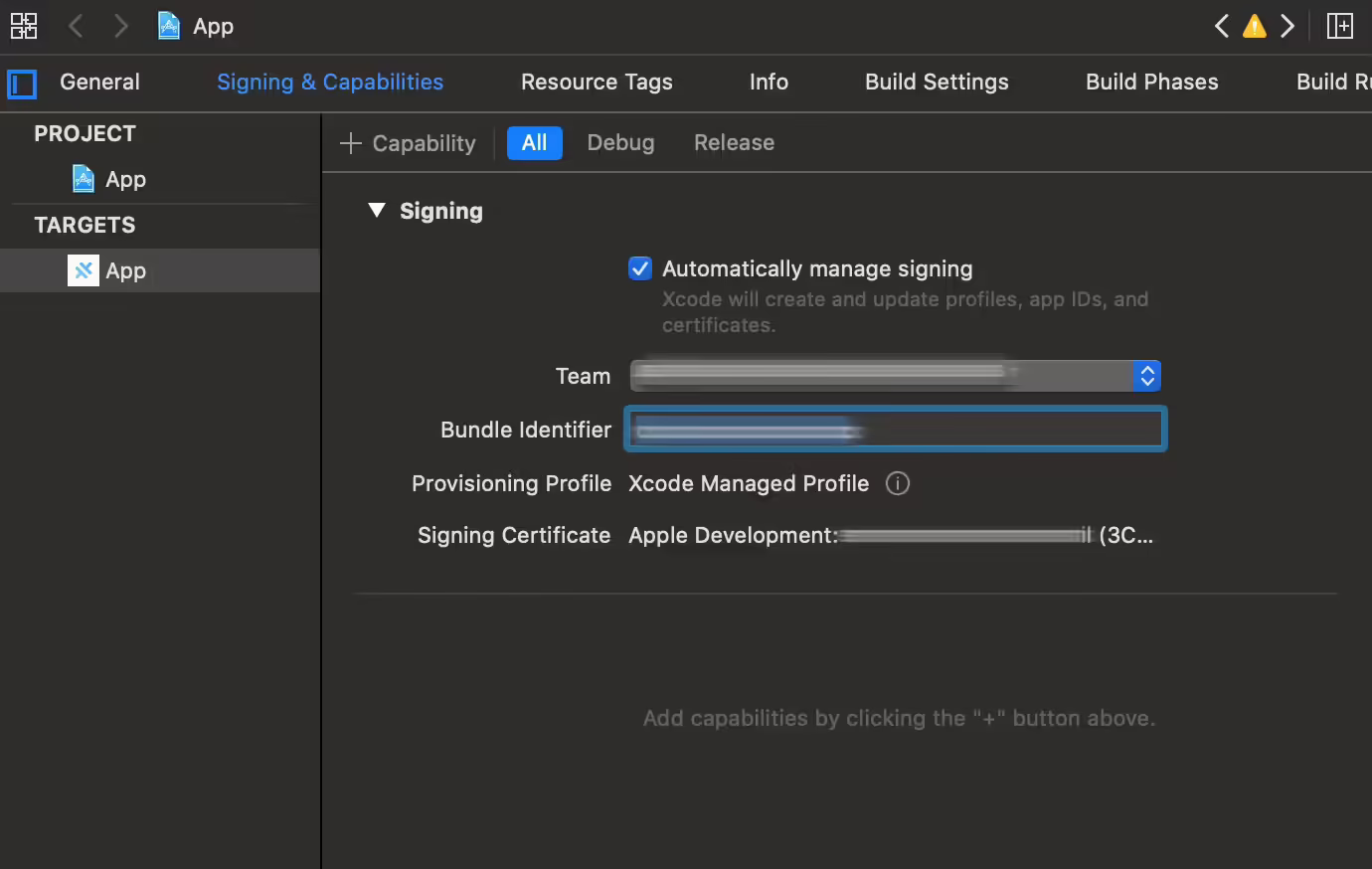Go back with the left chevron
Viewport: 1372px width, 869px height.
point(76,26)
